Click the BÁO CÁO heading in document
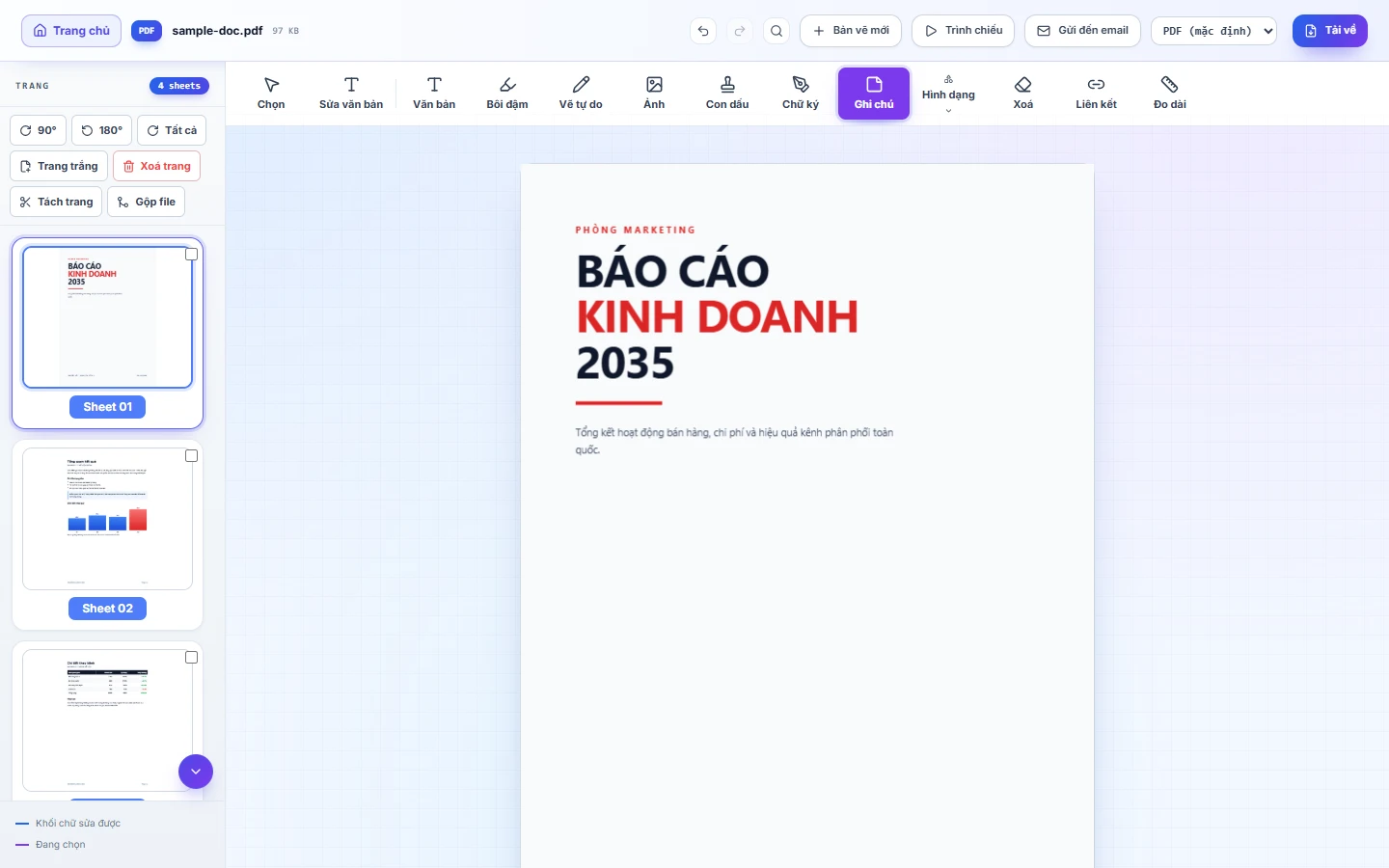This screenshot has width=1389, height=868. [673, 271]
